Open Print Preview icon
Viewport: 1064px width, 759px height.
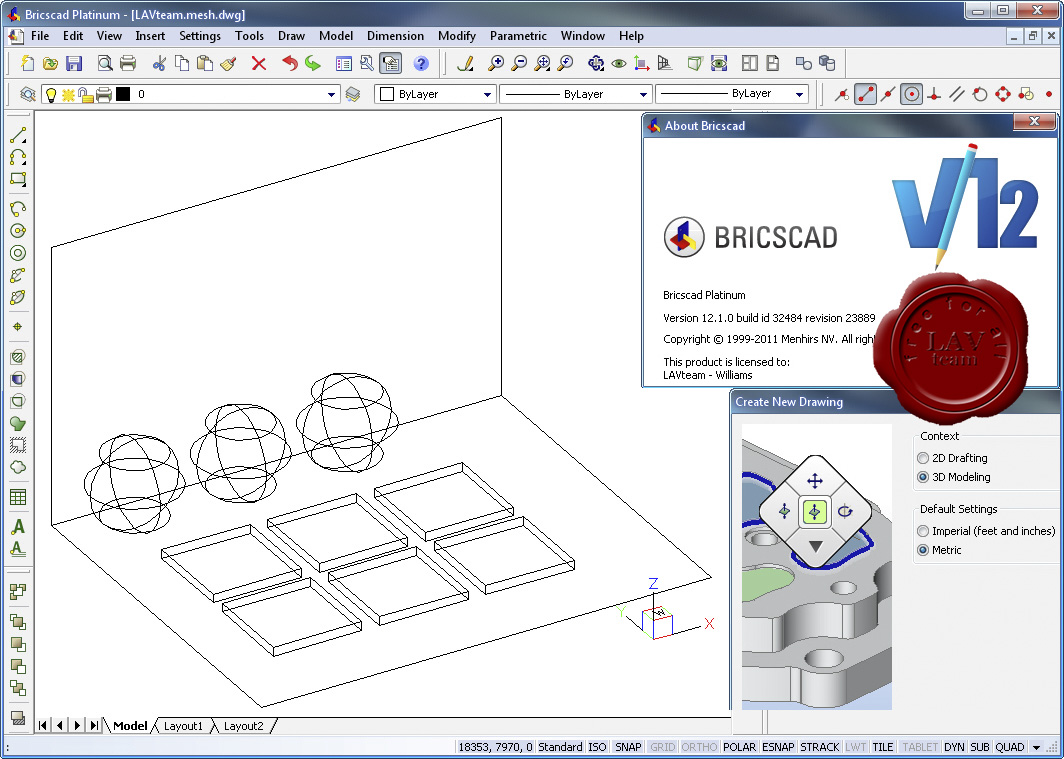click(104, 63)
